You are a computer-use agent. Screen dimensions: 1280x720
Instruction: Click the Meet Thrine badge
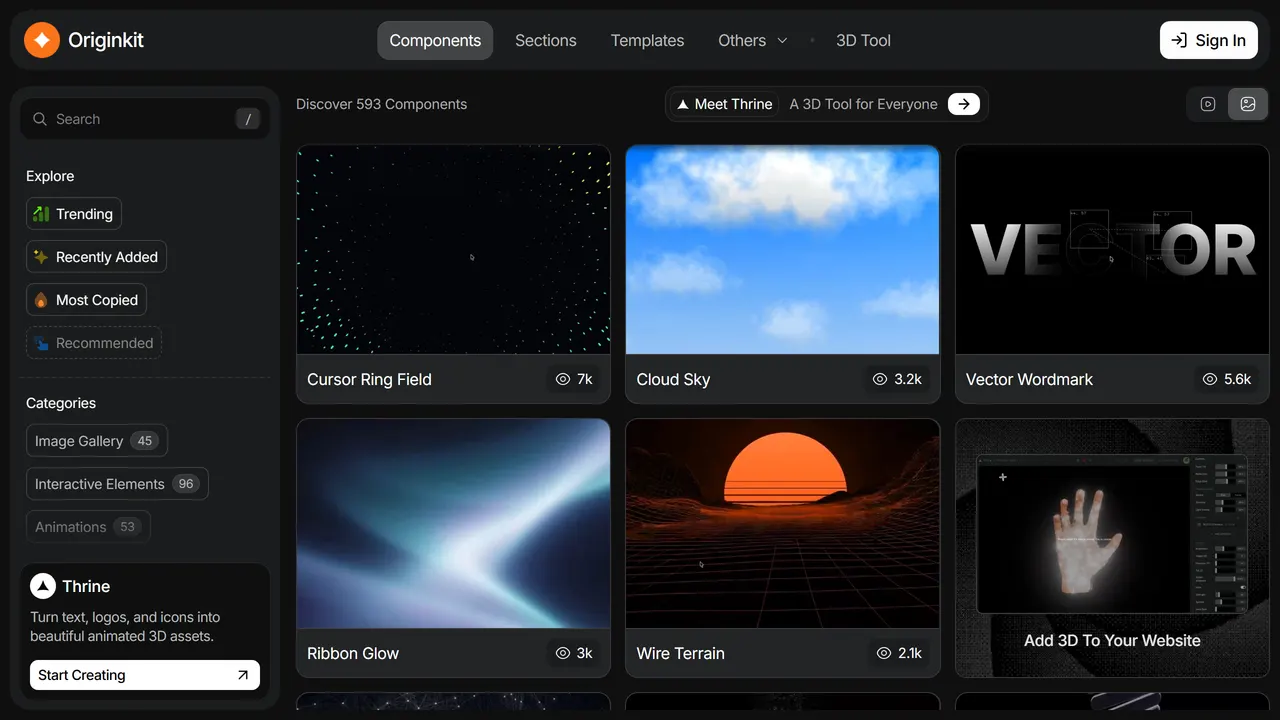725,104
